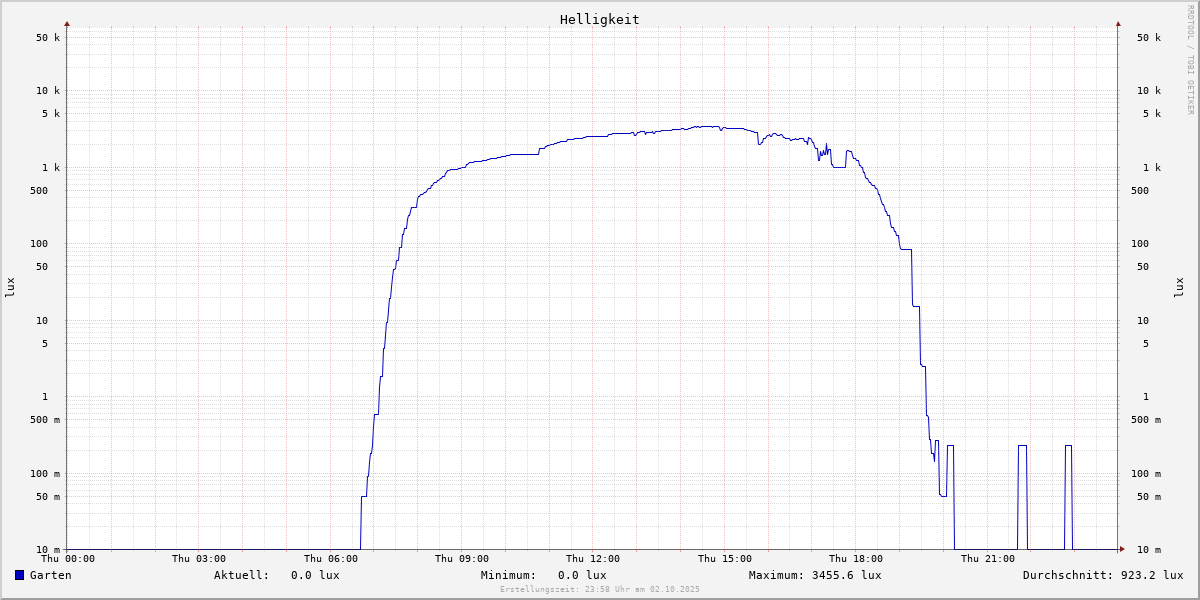Click the blue Garten legend color box
The image size is (1200, 600).
[x=19, y=575]
